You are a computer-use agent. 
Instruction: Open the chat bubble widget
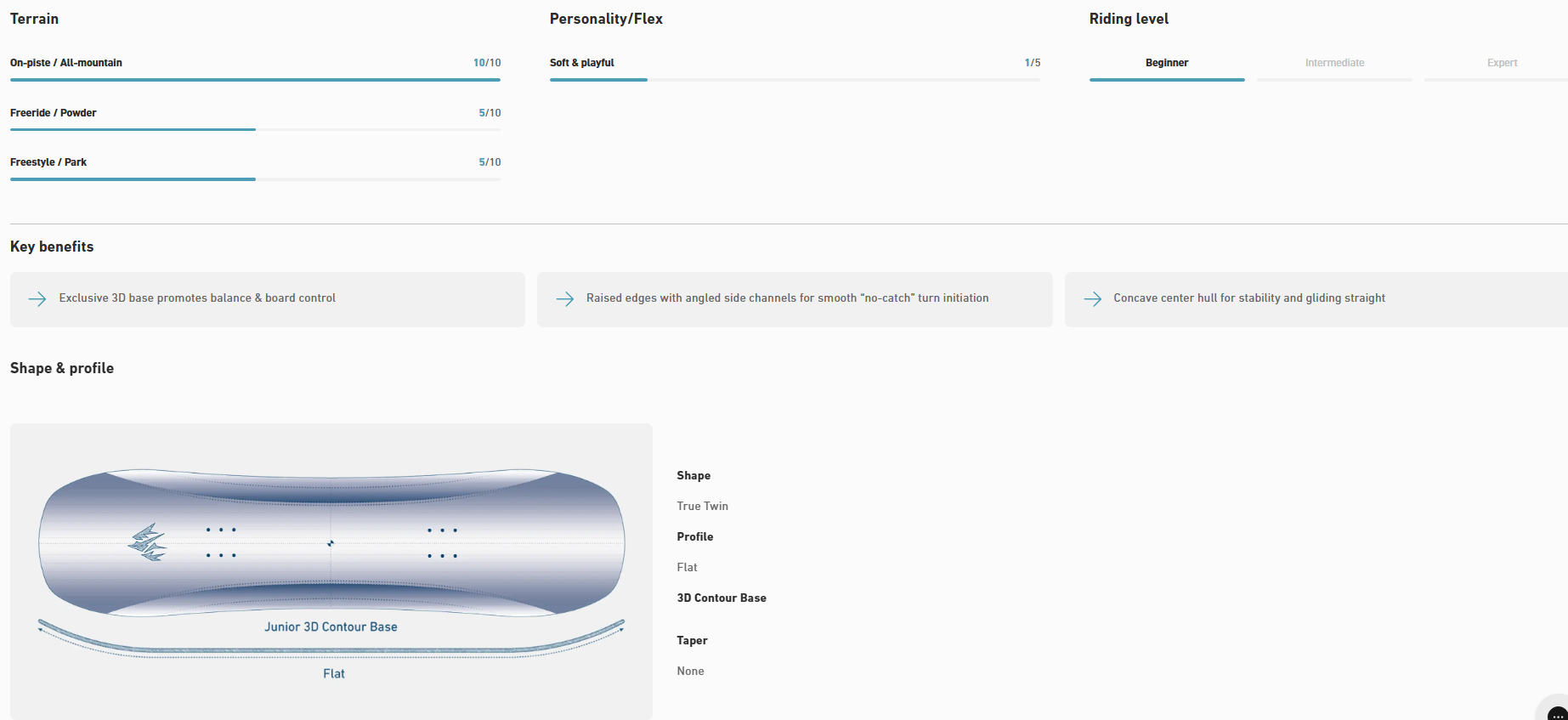tap(1556, 712)
